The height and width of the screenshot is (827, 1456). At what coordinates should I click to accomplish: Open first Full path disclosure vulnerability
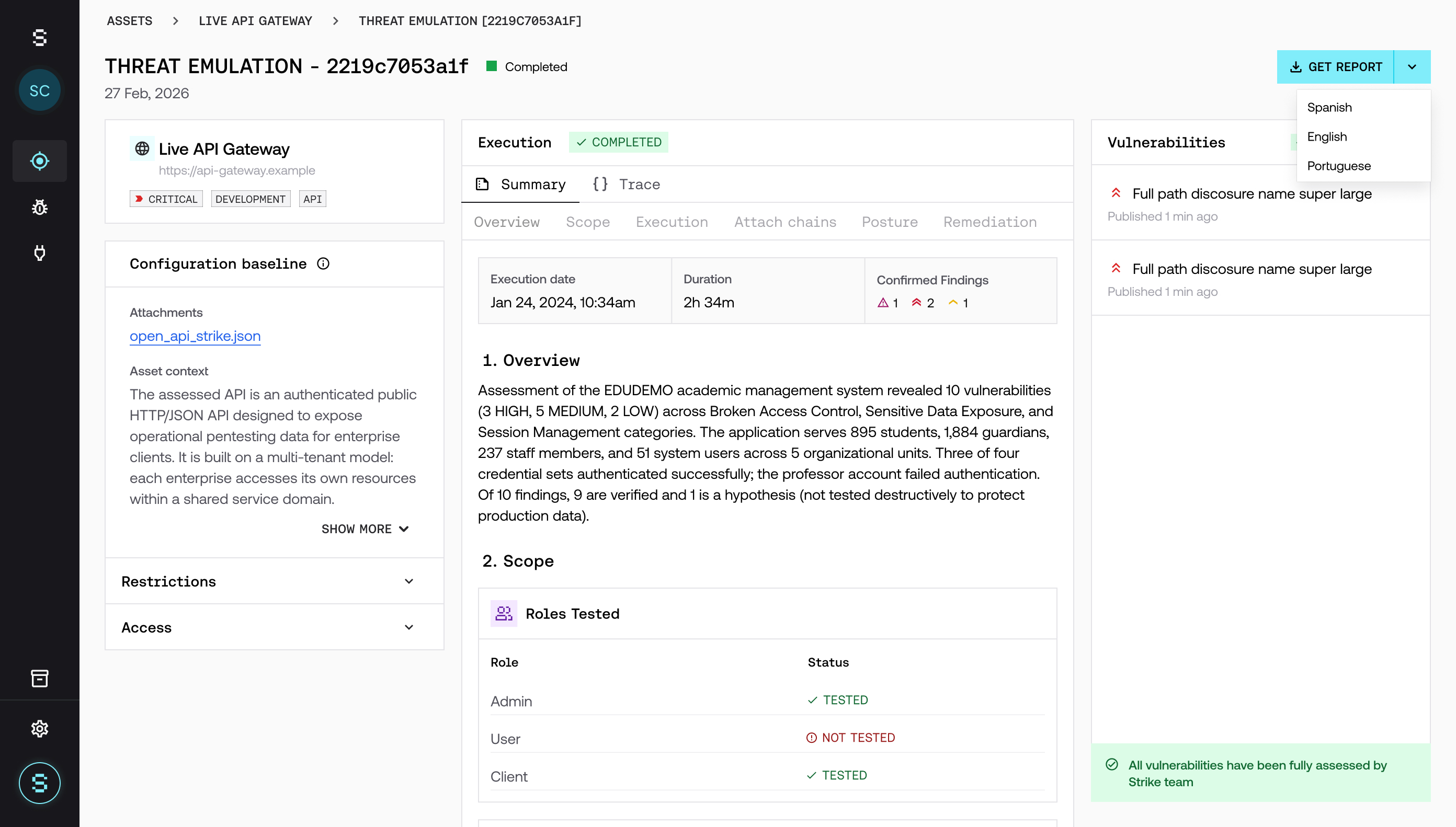click(1252, 194)
